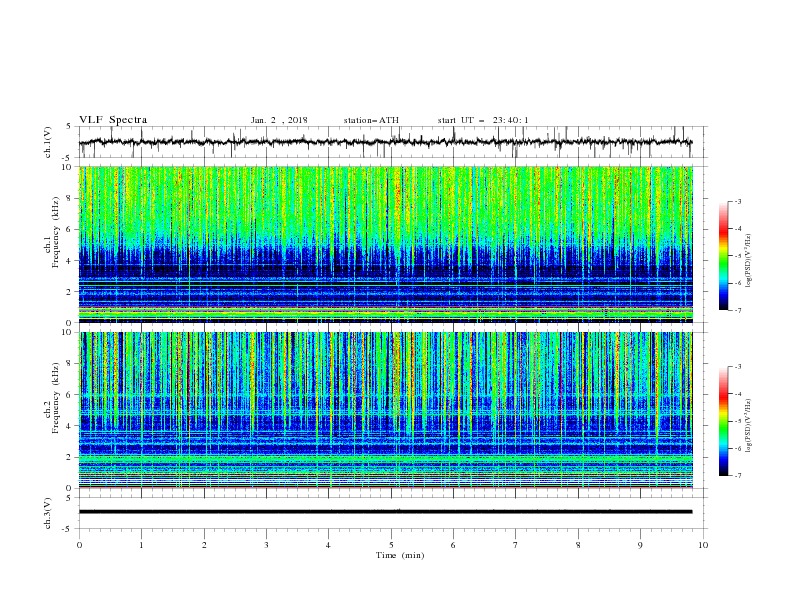Click the ch.2 color bar's log(PSD) label
Image resolution: width=792 pixels, height=612 pixels.
(748, 426)
